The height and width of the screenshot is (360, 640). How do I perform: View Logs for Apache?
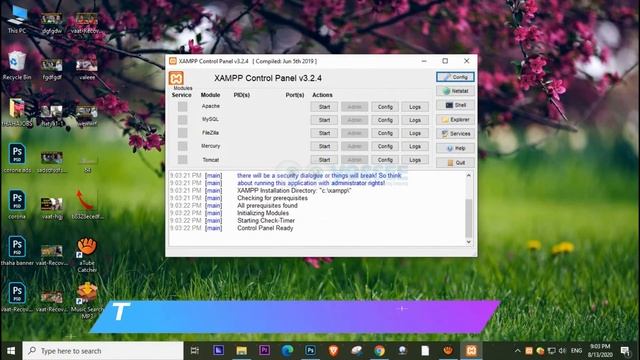tap(415, 107)
